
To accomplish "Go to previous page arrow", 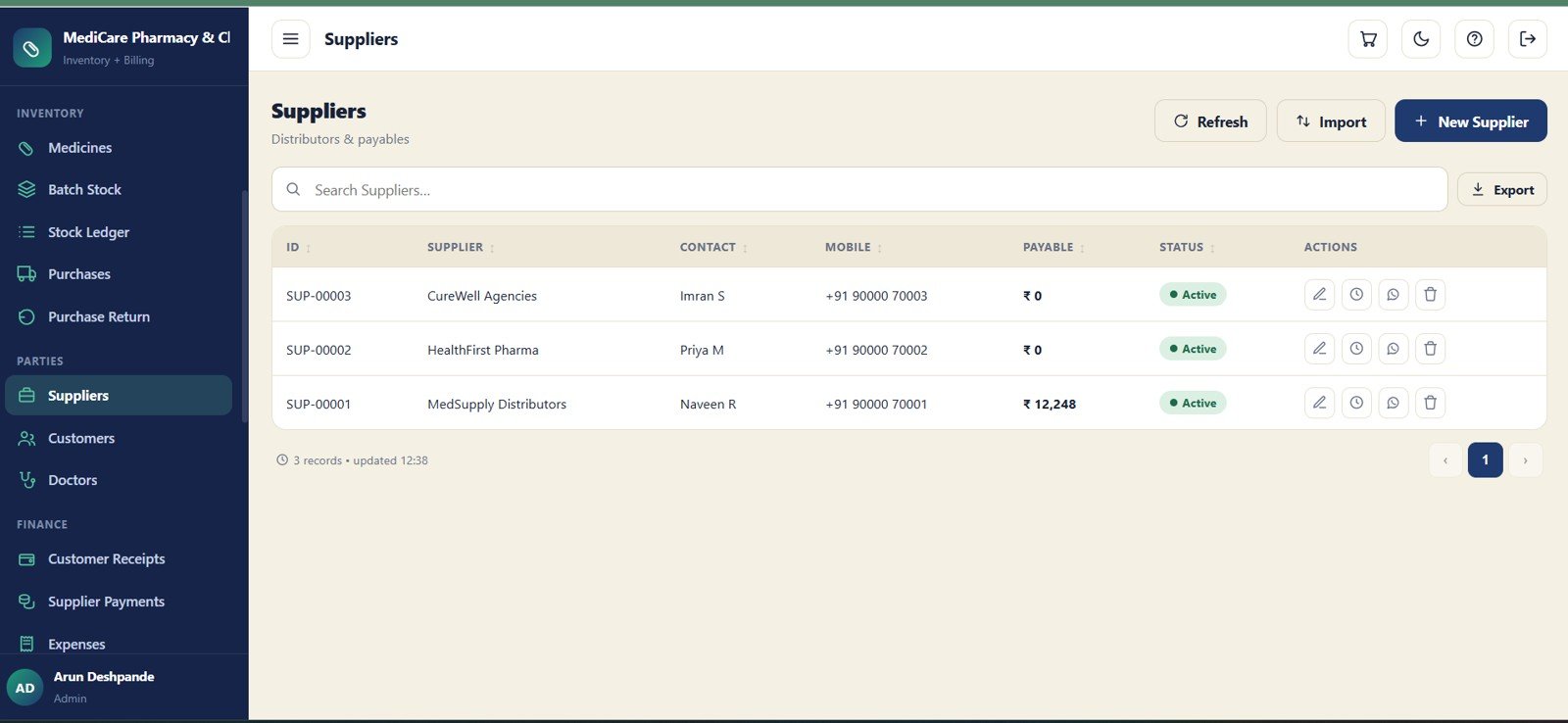I will (x=1445, y=460).
